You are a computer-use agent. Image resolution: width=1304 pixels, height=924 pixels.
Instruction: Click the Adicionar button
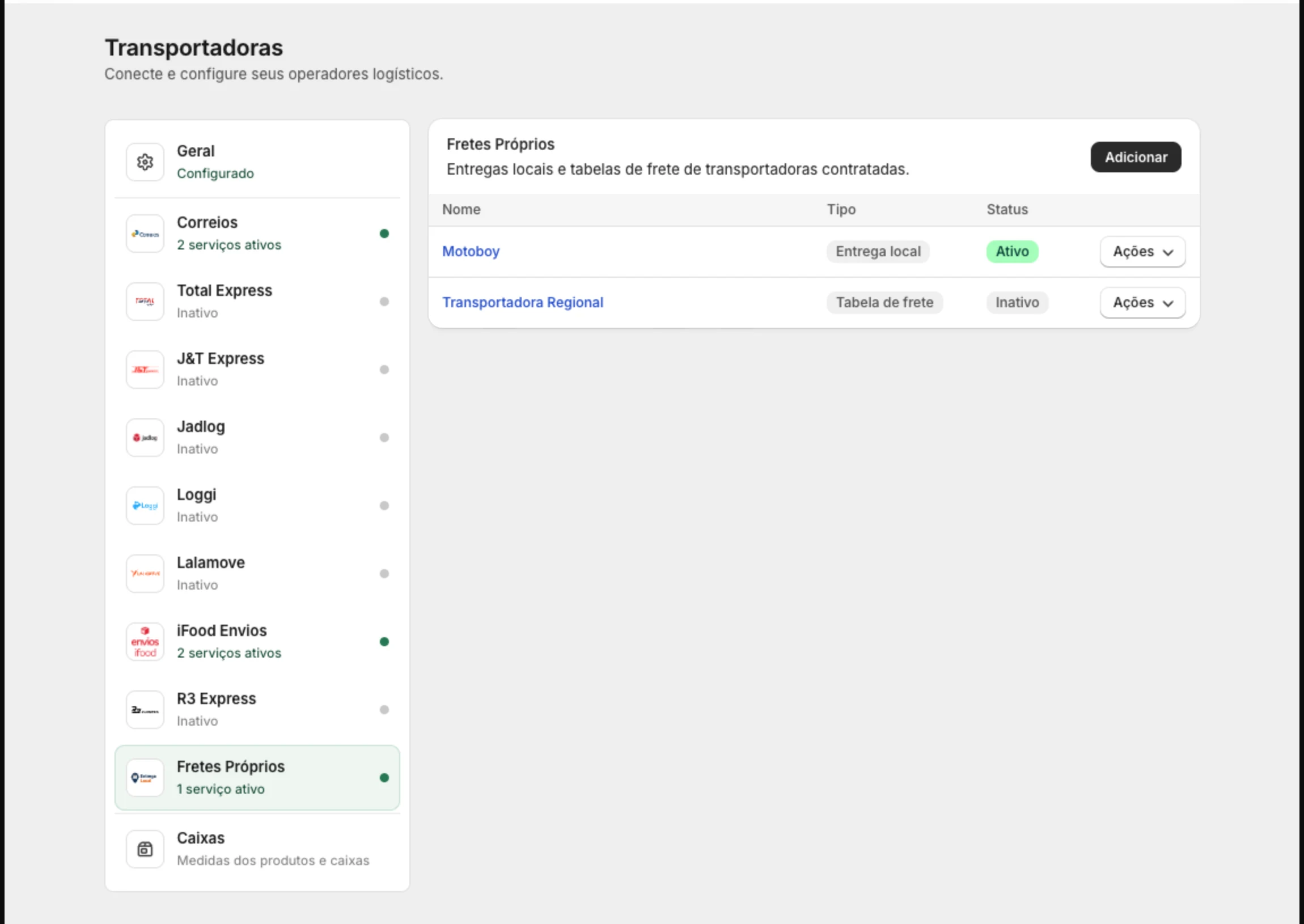click(x=1136, y=158)
